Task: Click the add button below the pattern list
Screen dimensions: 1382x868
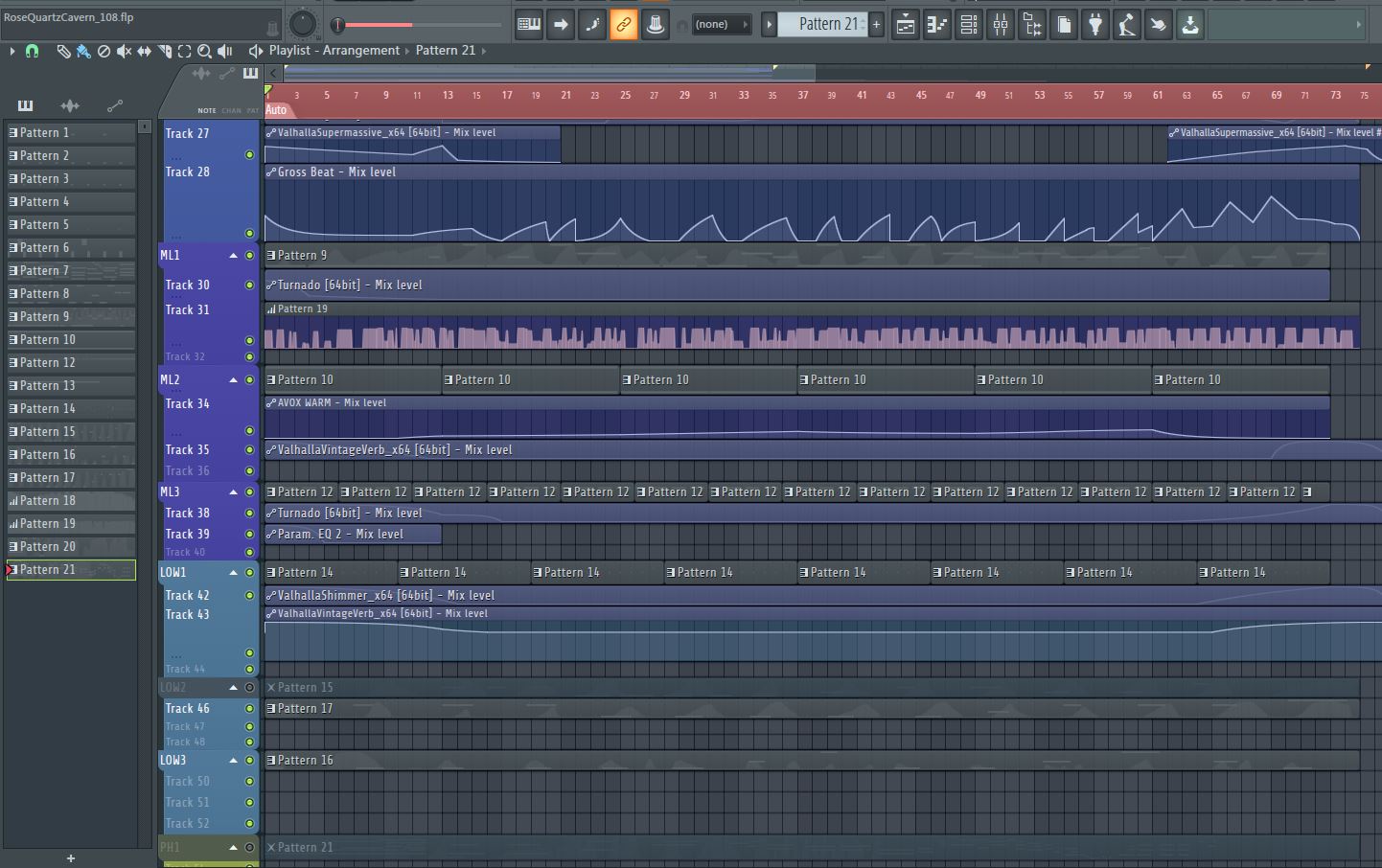Action: tap(70, 858)
